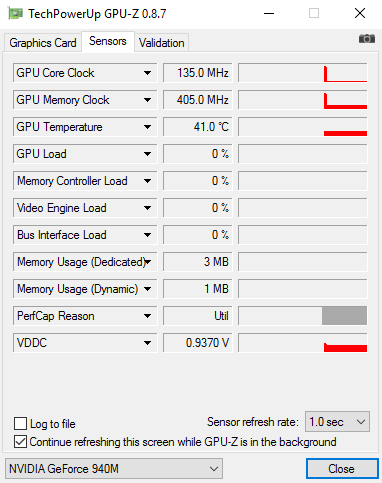Screen dimensions: 382x483
Task: Open the GPU Core Clock dropdown arrow
Action: point(147,73)
